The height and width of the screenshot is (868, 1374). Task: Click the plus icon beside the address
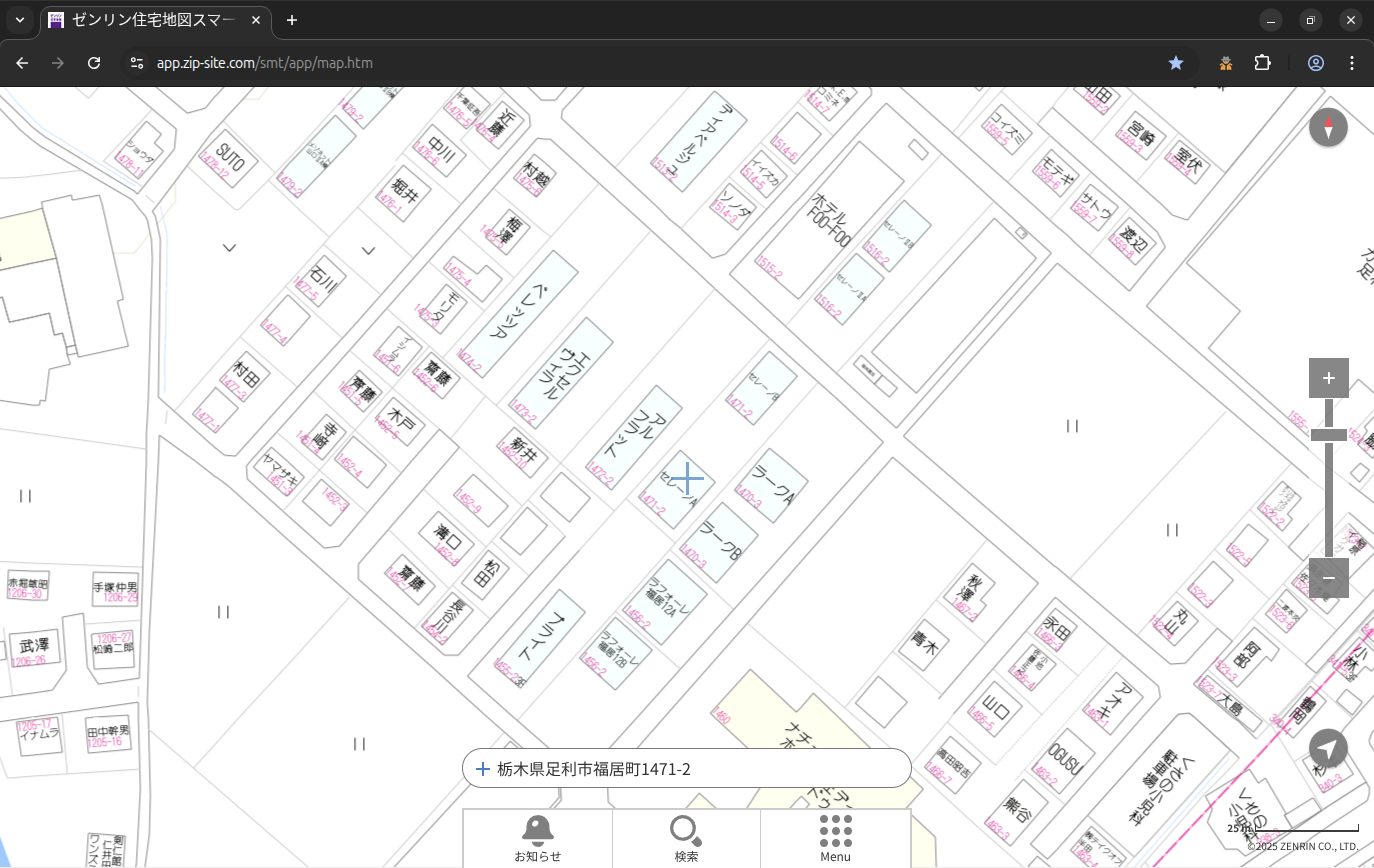point(483,769)
